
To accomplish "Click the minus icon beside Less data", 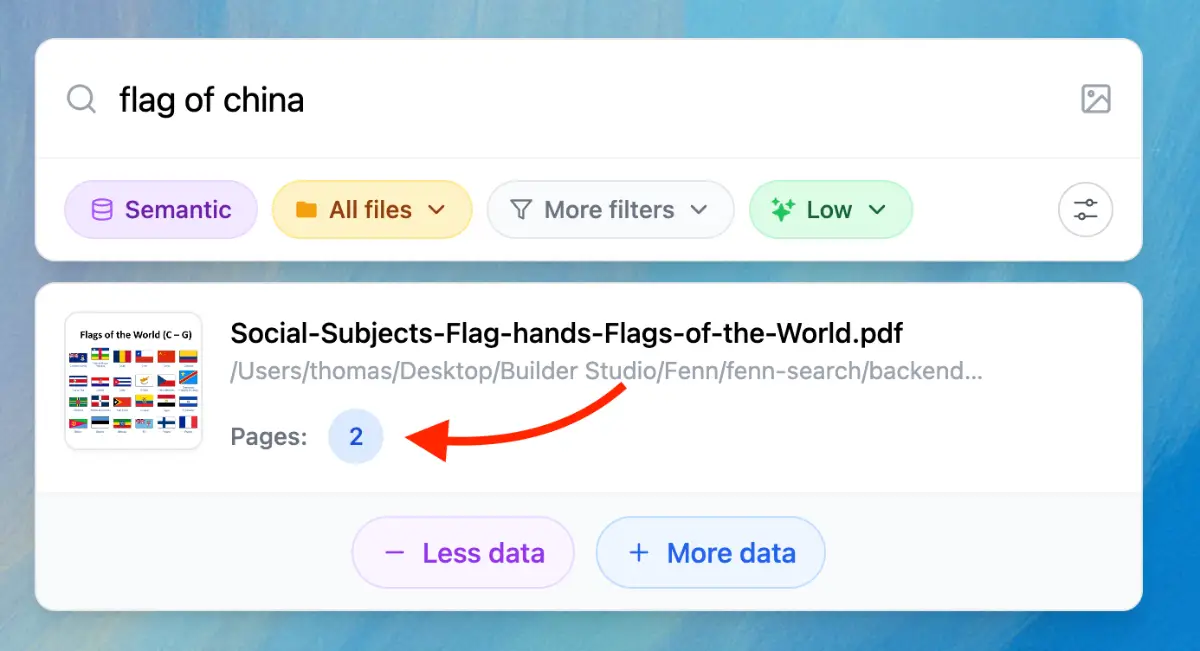I will [395, 553].
